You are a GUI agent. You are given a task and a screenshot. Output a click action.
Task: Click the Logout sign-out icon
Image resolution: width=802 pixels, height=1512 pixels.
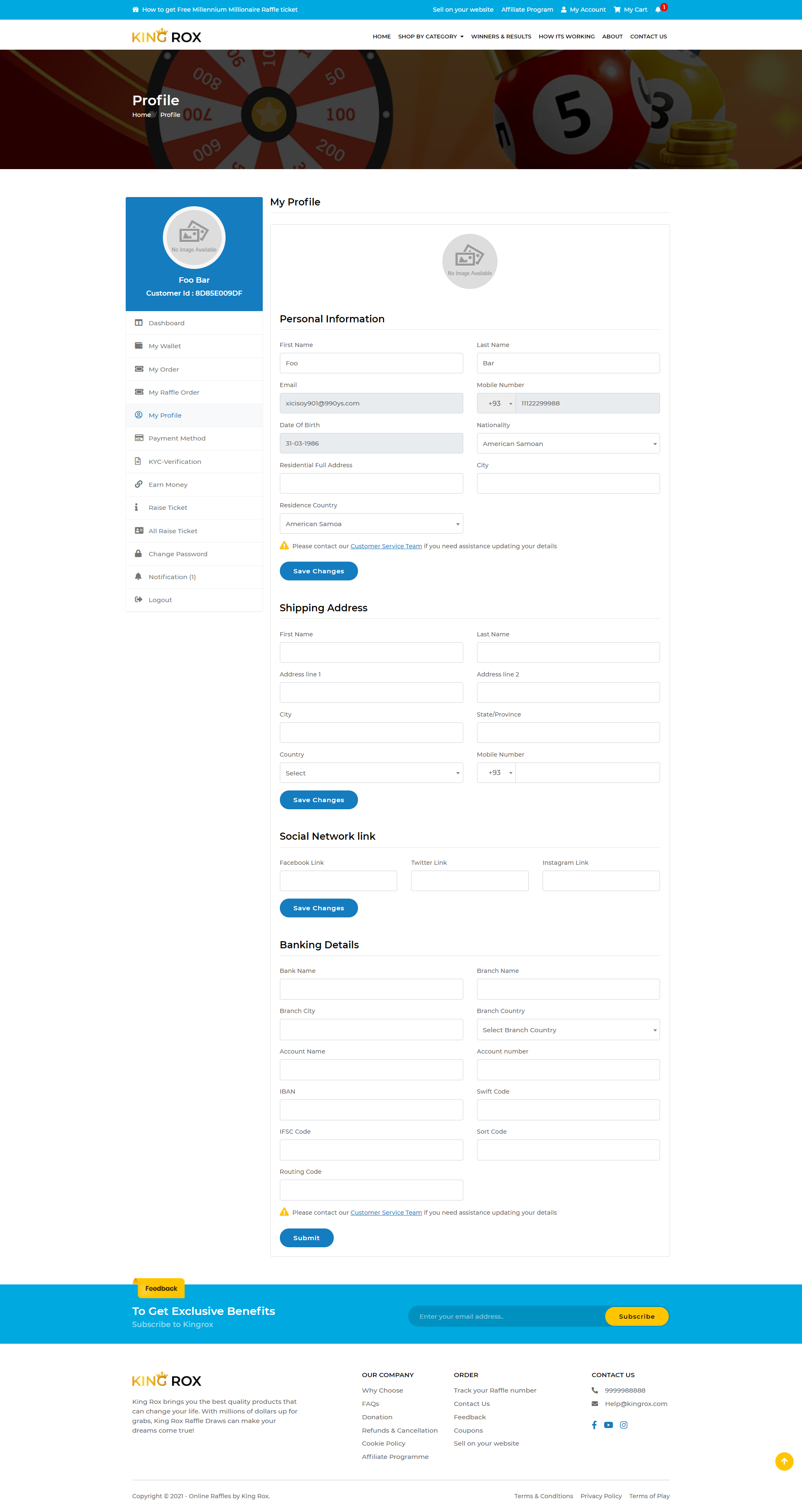tap(139, 600)
